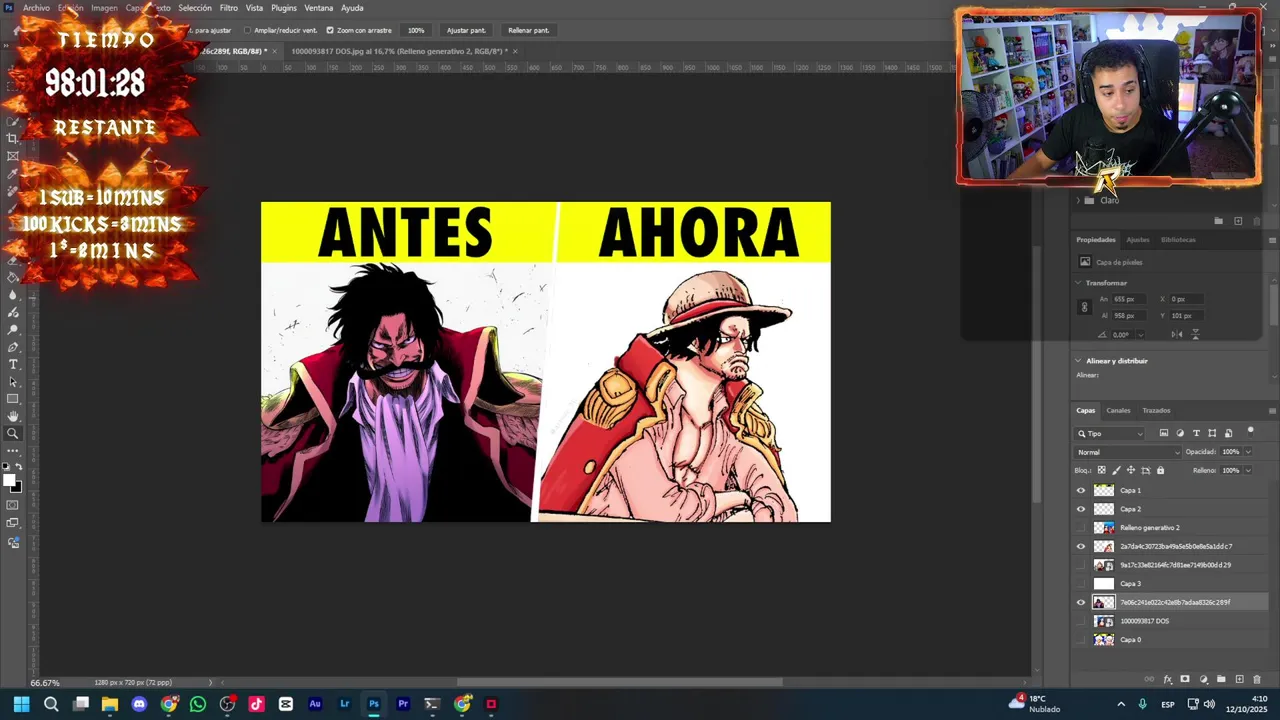This screenshot has height=720, width=1280.
Task: Lock image pixels brush icon
Action: [x=1117, y=470]
